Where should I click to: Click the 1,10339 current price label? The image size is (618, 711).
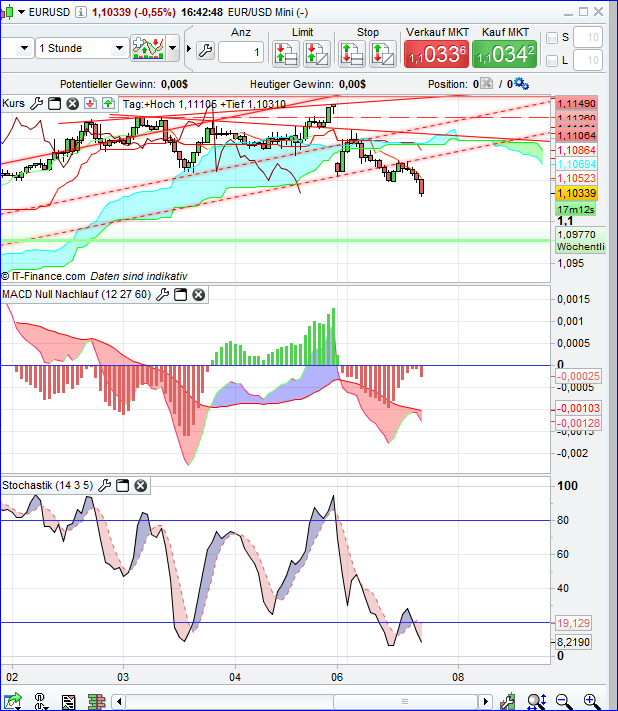coord(576,193)
